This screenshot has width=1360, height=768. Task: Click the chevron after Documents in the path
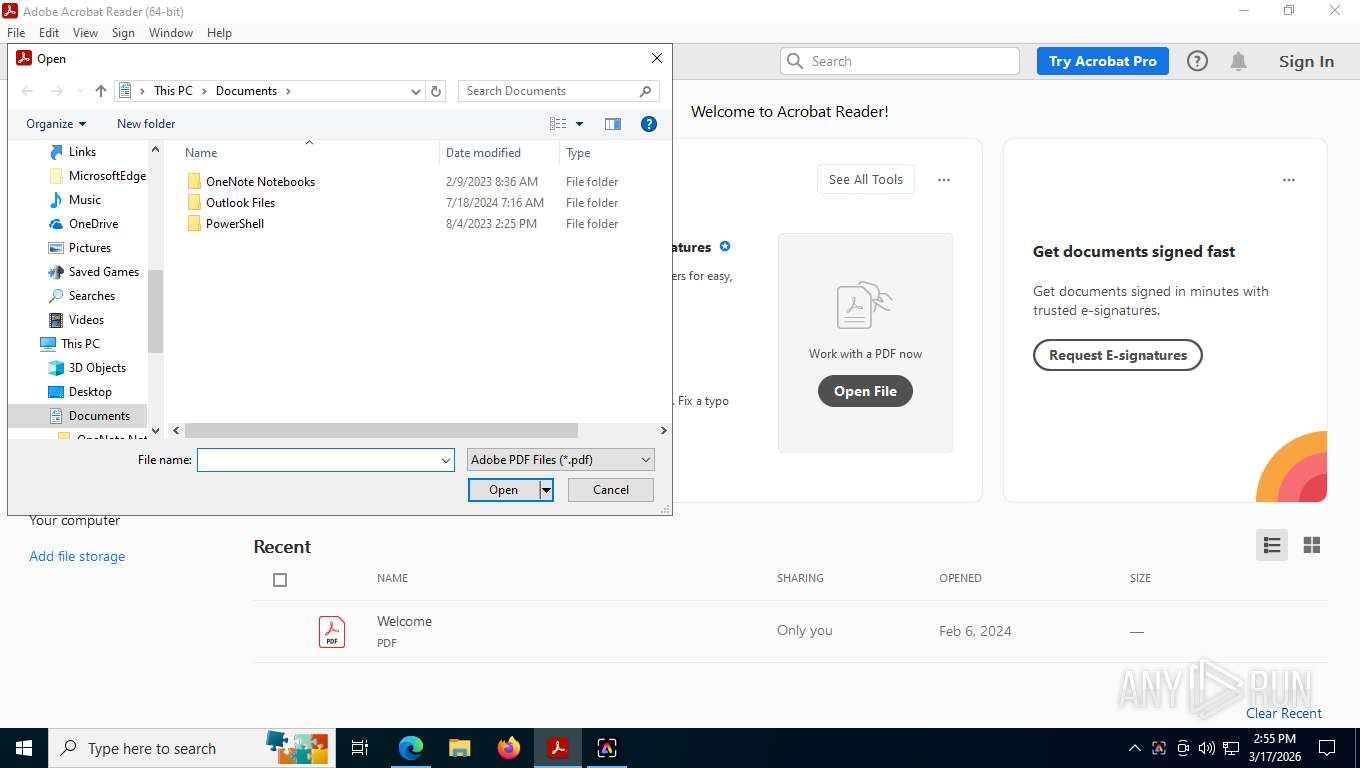[x=288, y=91]
